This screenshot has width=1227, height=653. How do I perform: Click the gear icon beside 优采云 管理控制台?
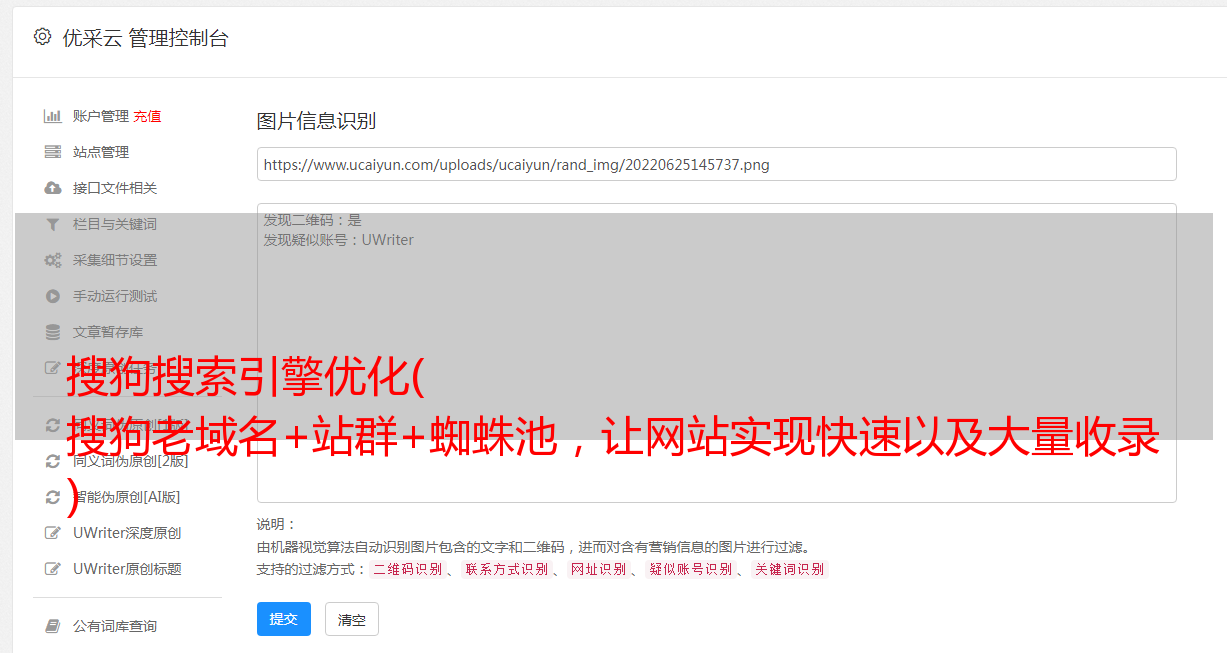[42, 37]
